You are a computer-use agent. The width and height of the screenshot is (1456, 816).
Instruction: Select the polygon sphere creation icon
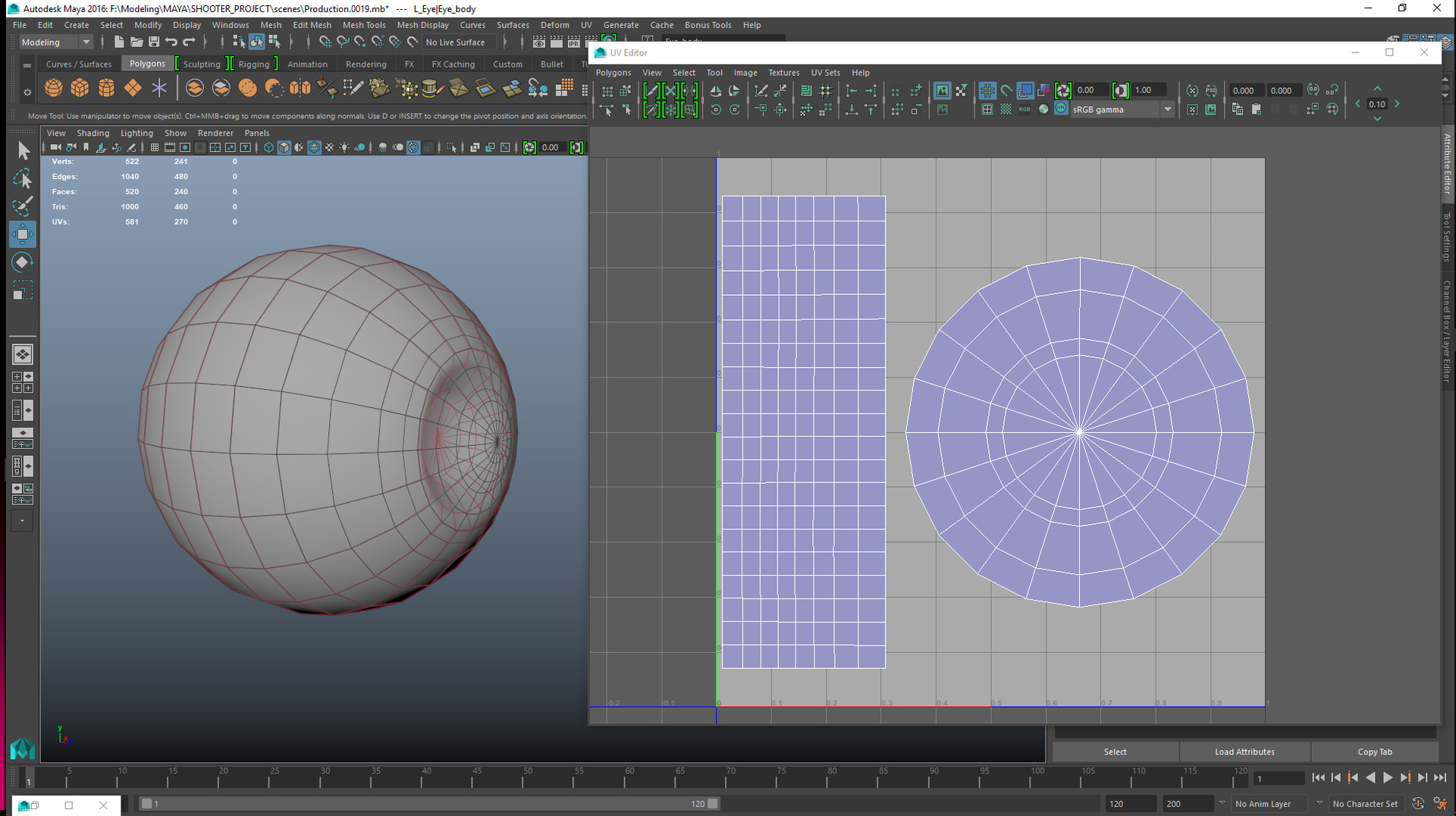click(x=53, y=88)
